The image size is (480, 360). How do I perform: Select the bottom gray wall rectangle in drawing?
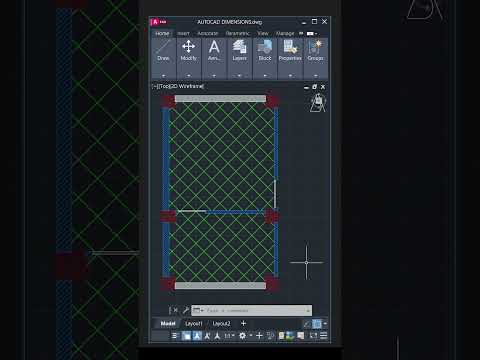tap(220, 286)
